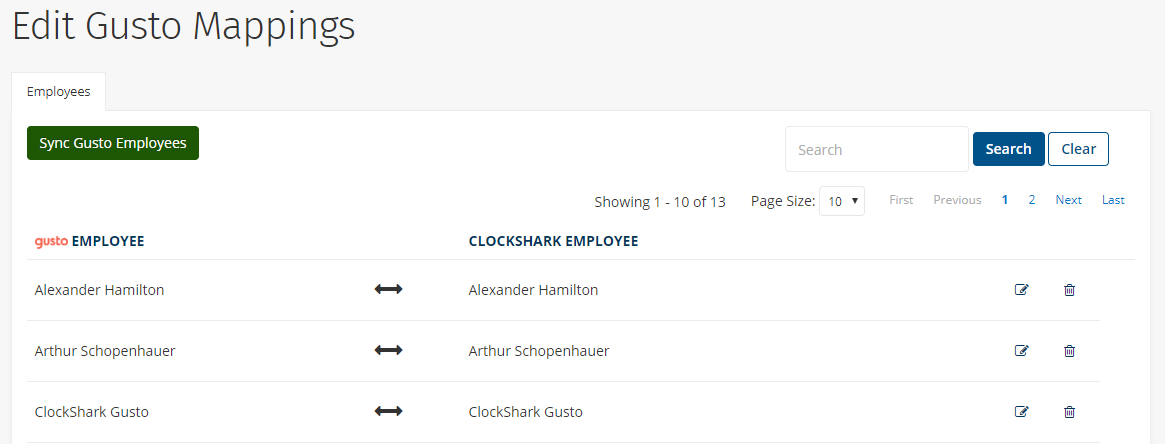Focus the Search text field
1165x444 pixels.
click(877, 149)
